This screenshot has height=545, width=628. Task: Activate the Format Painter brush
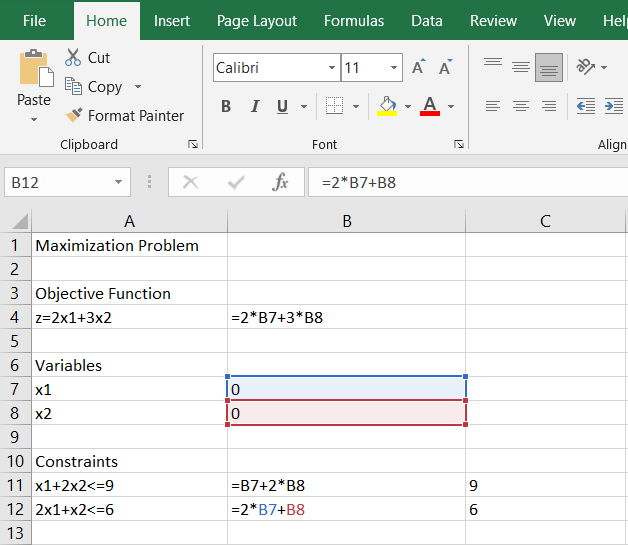[74, 116]
